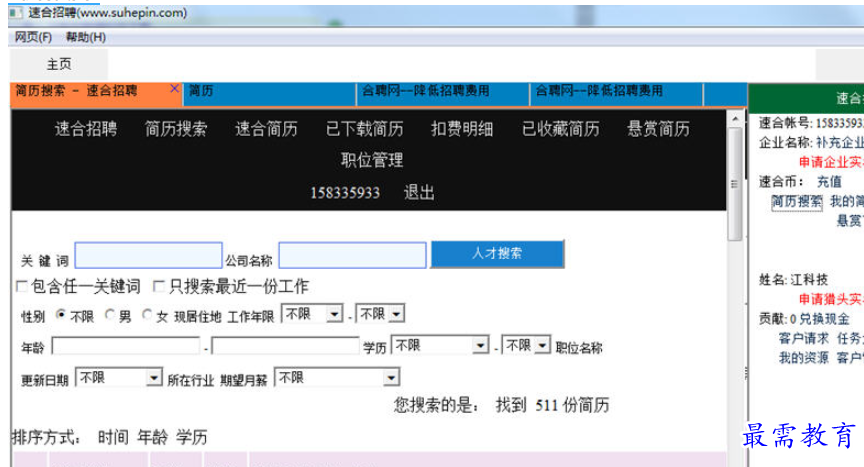
Task: Open 已下载简历 navigation link
Action: click(x=364, y=129)
